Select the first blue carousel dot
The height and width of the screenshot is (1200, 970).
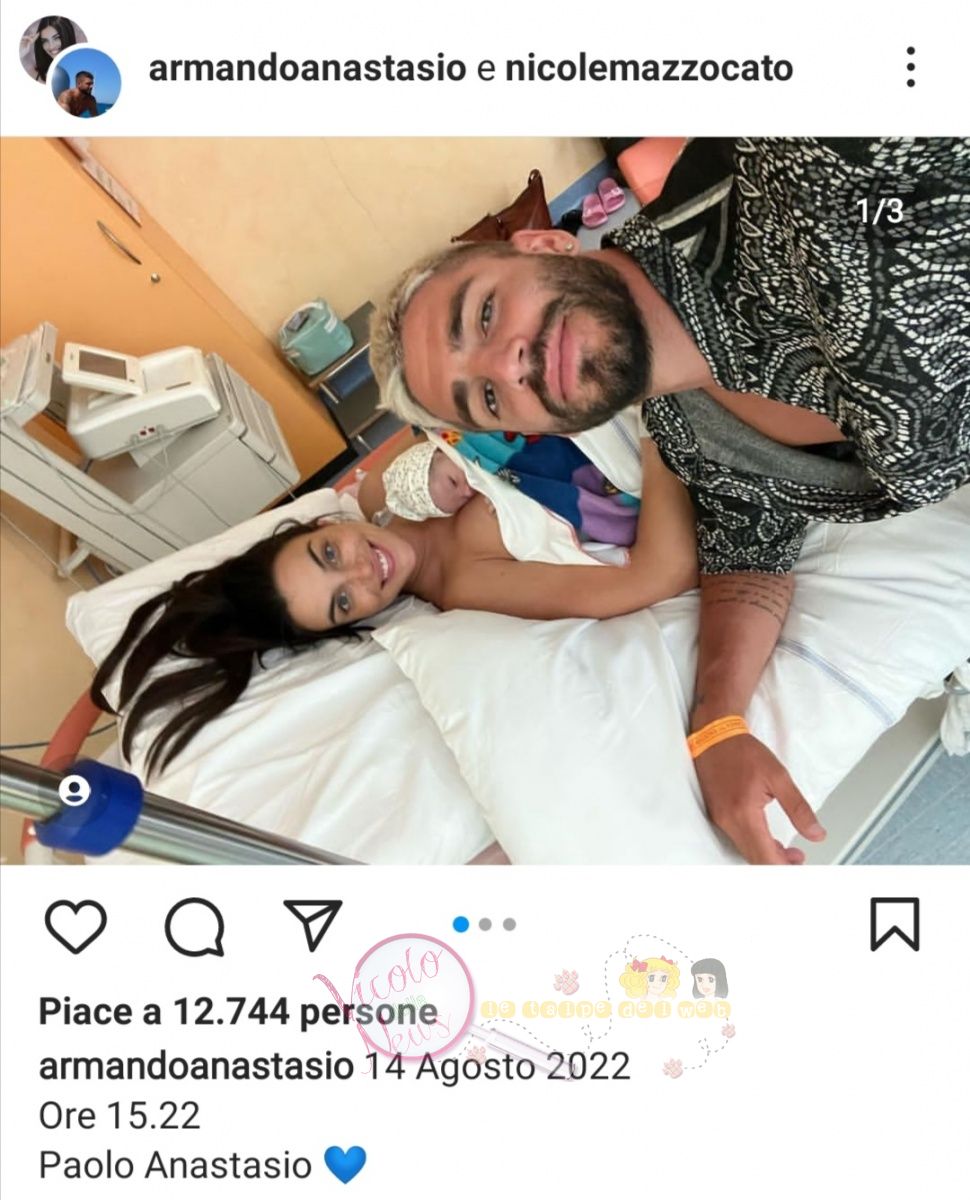point(461,924)
